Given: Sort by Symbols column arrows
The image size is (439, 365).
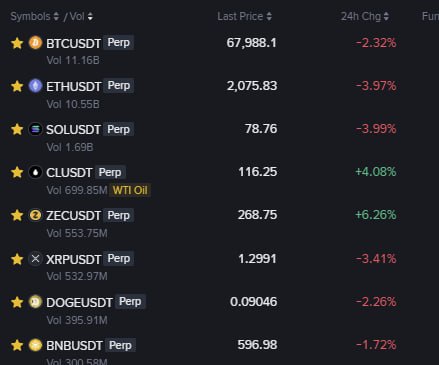Looking at the screenshot, I should pos(56,16).
